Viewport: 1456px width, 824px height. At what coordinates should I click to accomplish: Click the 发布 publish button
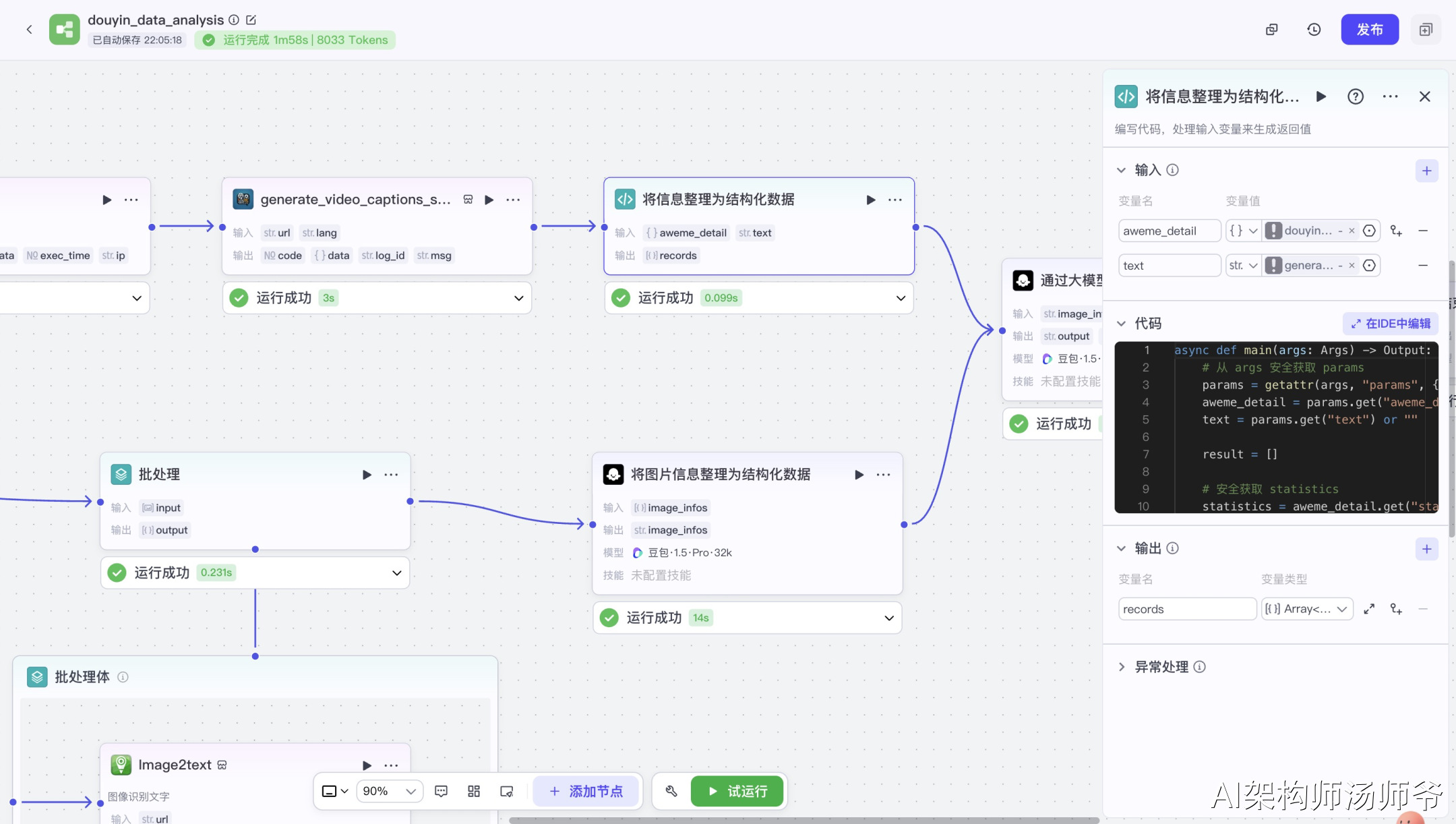[1369, 30]
